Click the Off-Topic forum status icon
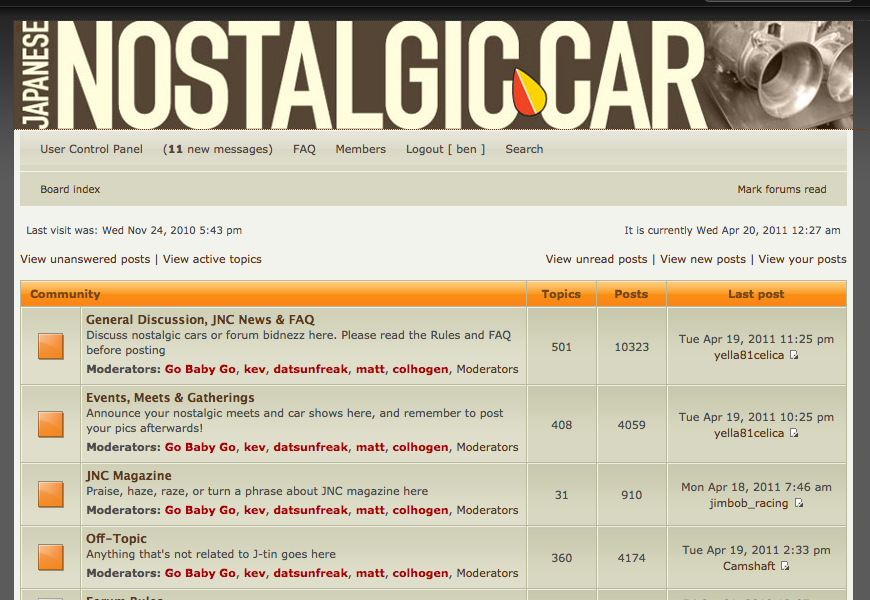870x600 pixels. click(x=50, y=557)
